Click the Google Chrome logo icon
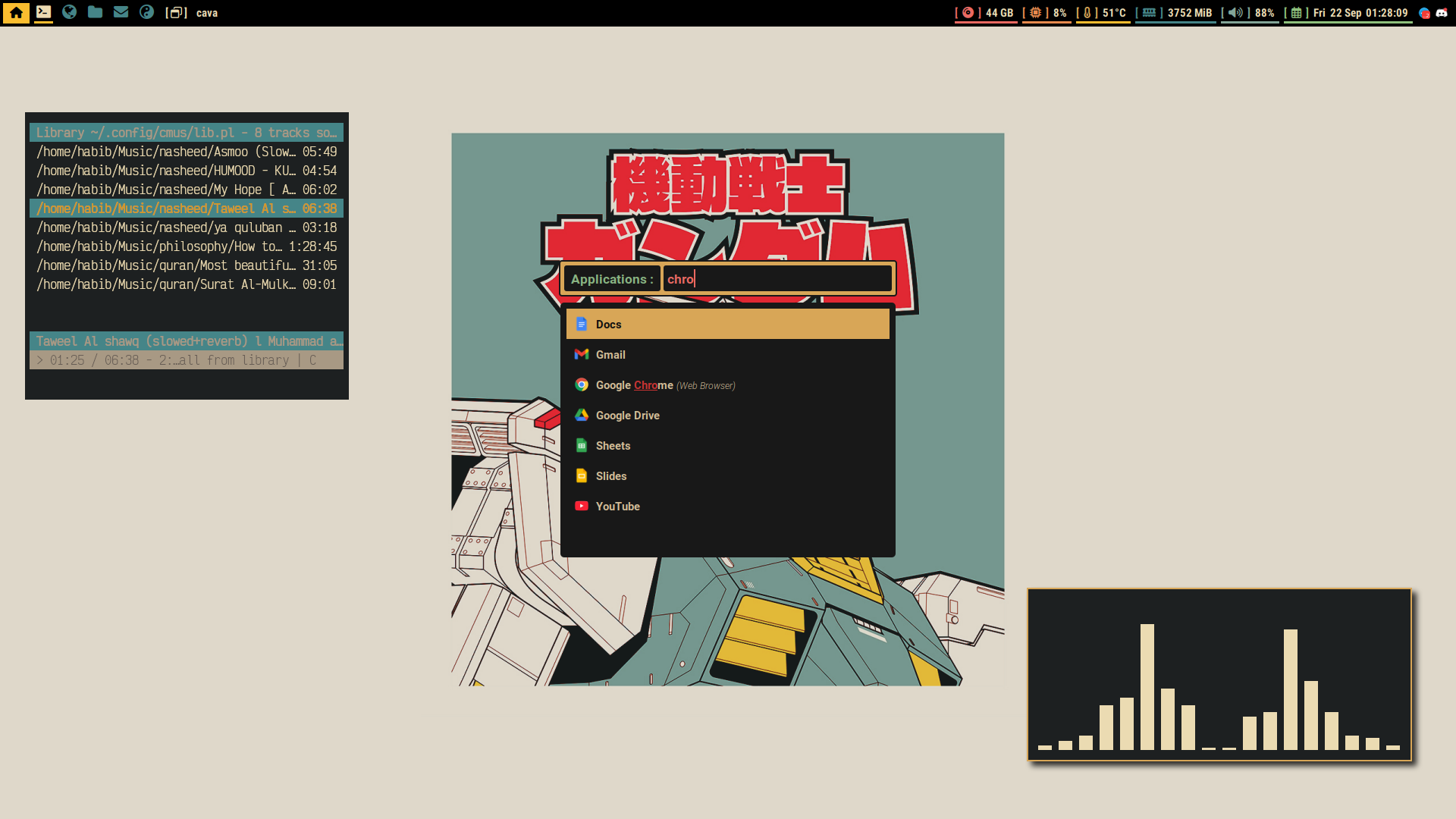 coord(582,384)
